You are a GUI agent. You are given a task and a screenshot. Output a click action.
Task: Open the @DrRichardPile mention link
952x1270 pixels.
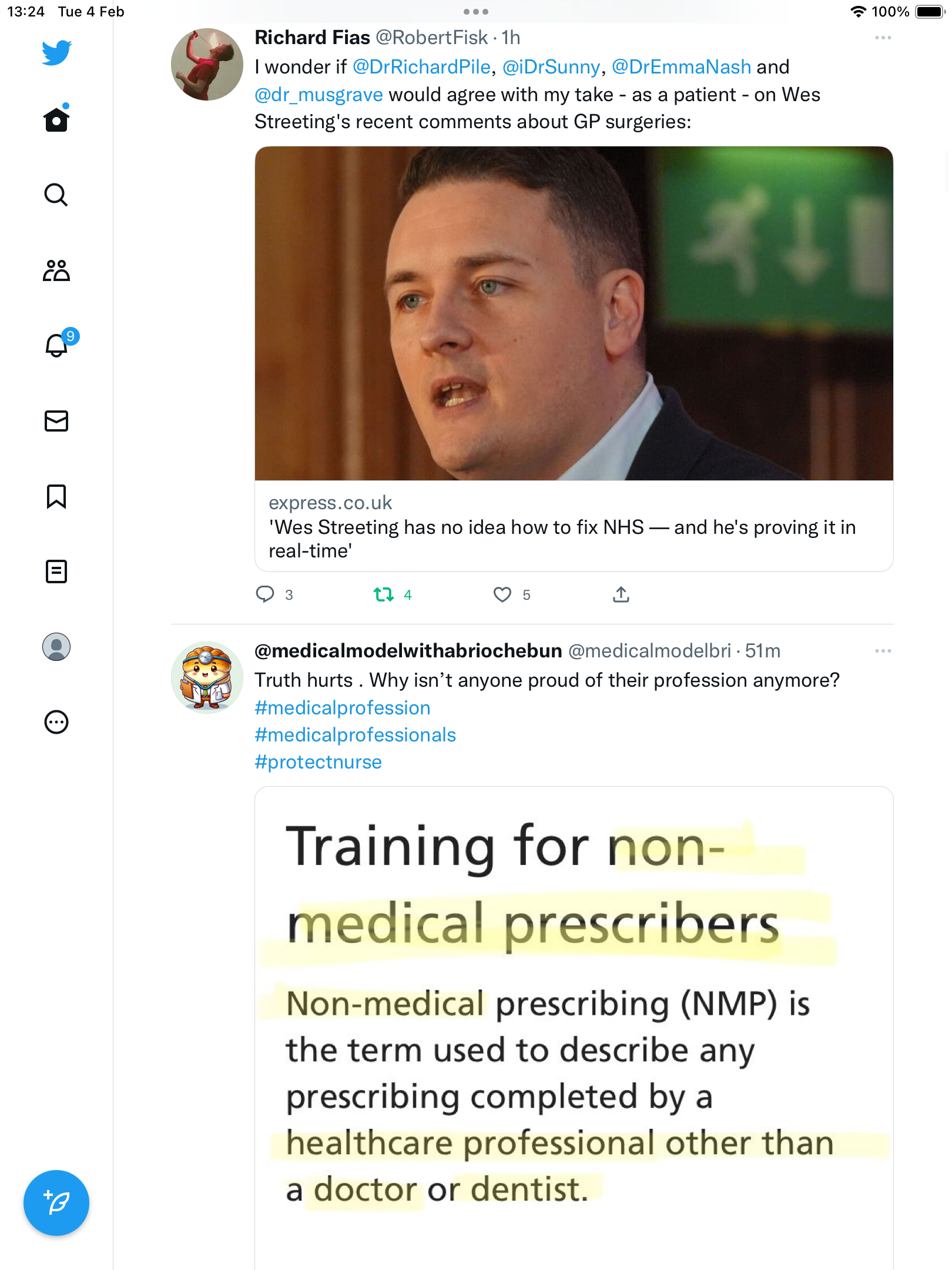coord(421,67)
